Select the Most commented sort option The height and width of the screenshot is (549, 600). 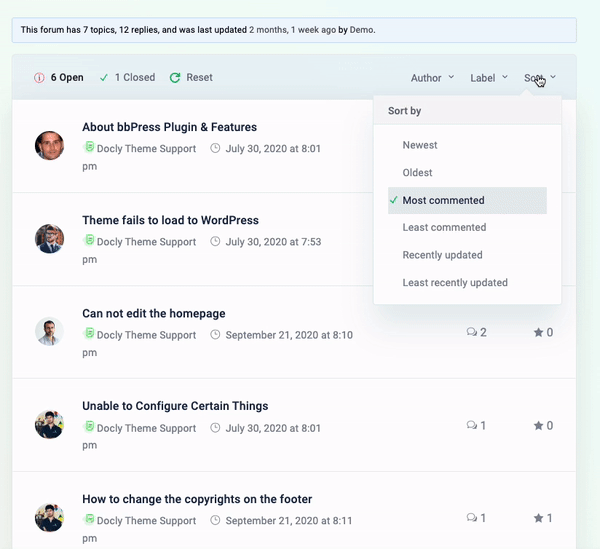pos(467,200)
